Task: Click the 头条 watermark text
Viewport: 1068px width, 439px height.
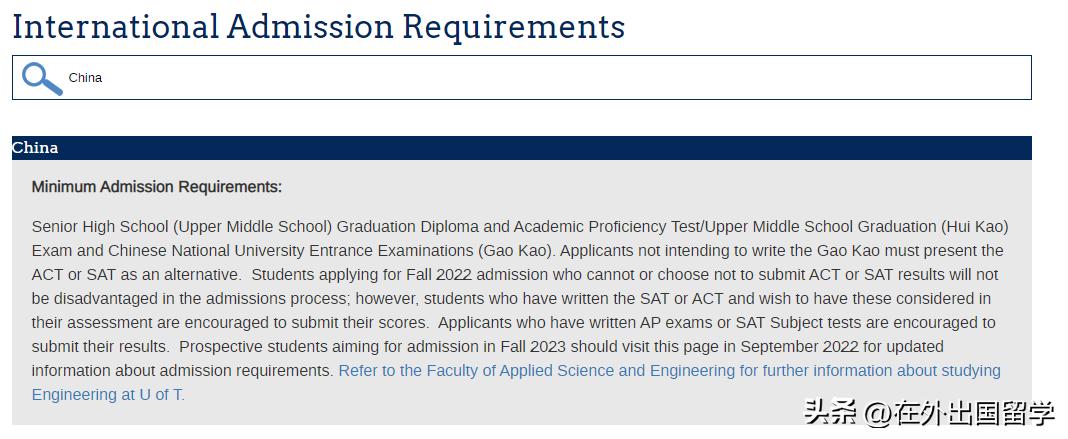Action: click(x=830, y=413)
